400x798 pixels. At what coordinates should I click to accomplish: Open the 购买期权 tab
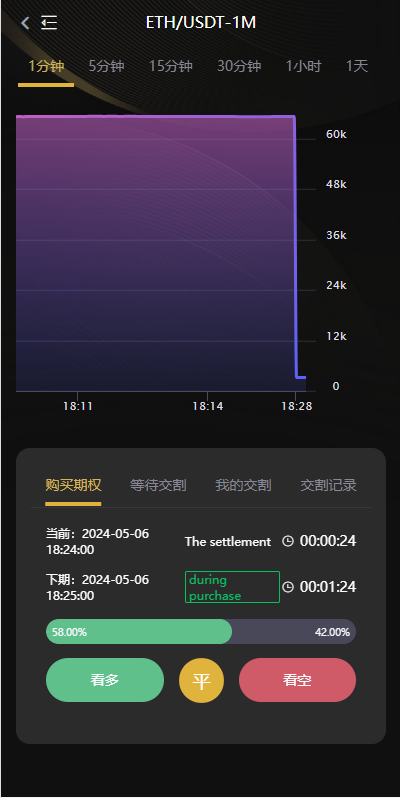point(73,485)
